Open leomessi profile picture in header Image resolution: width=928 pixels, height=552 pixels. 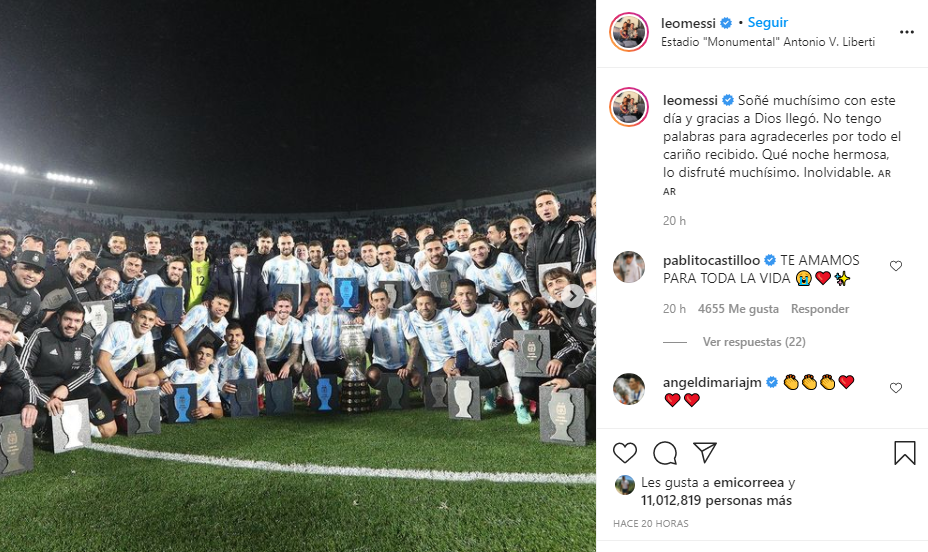(629, 32)
